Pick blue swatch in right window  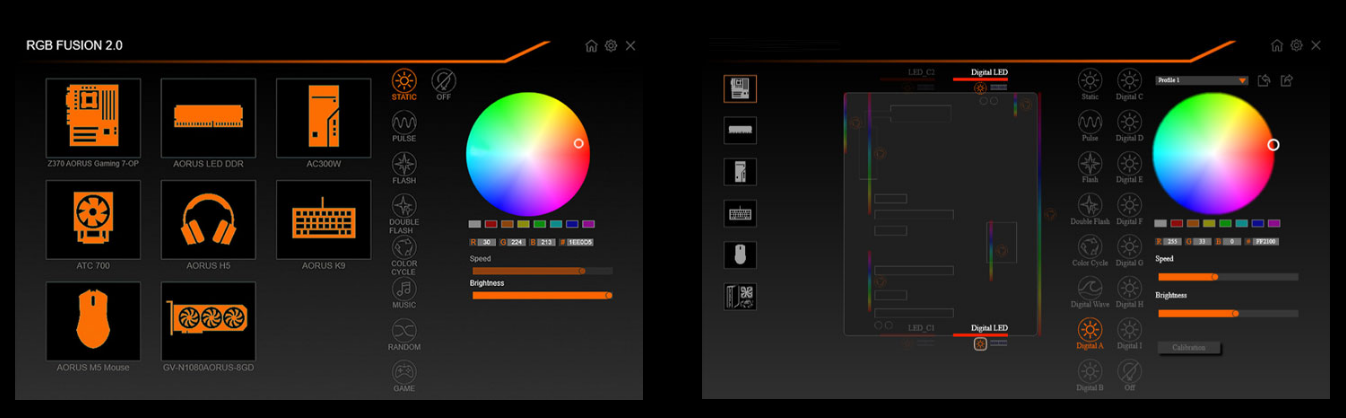point(1258,223)
